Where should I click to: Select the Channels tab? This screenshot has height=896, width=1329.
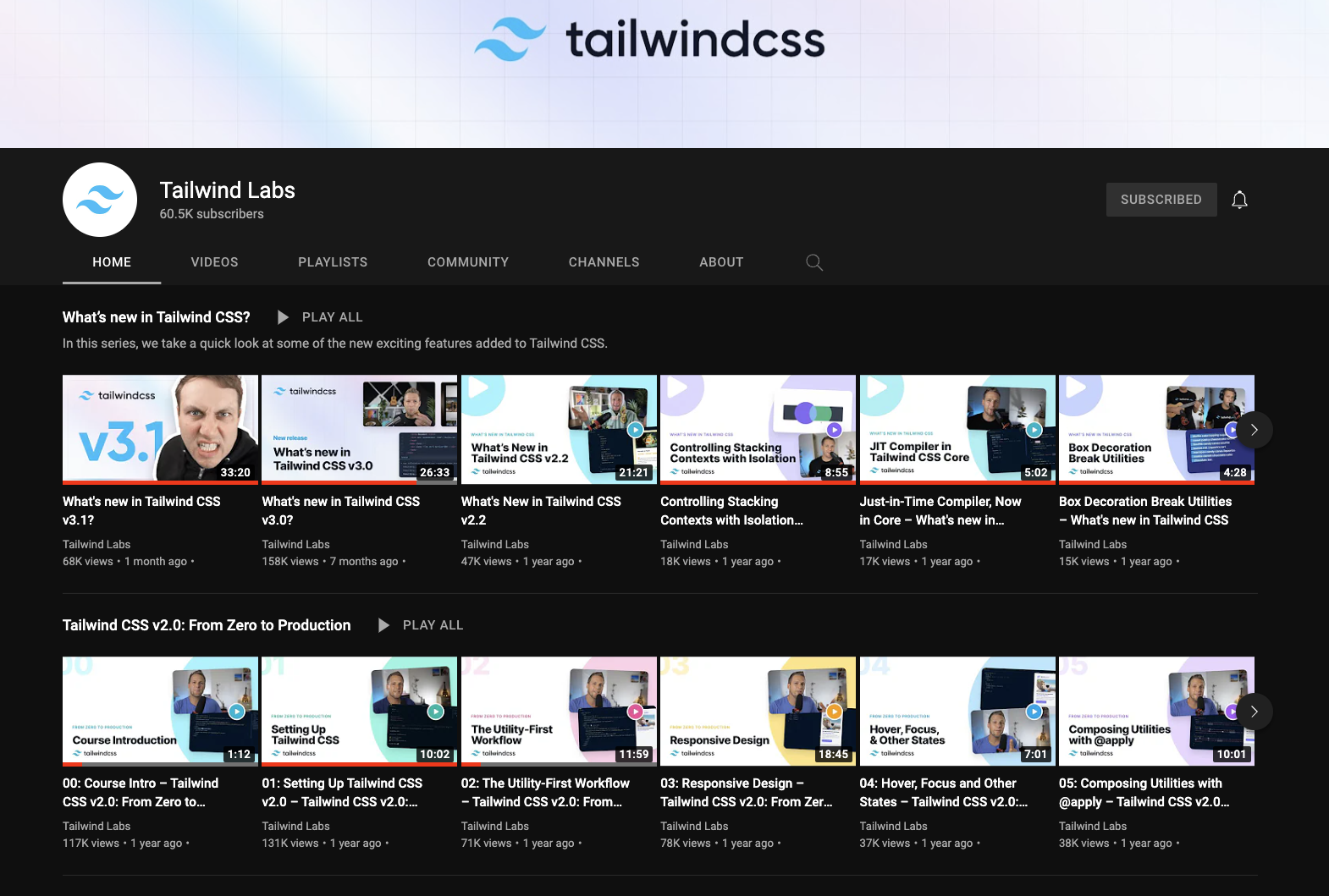coord(604,262)
